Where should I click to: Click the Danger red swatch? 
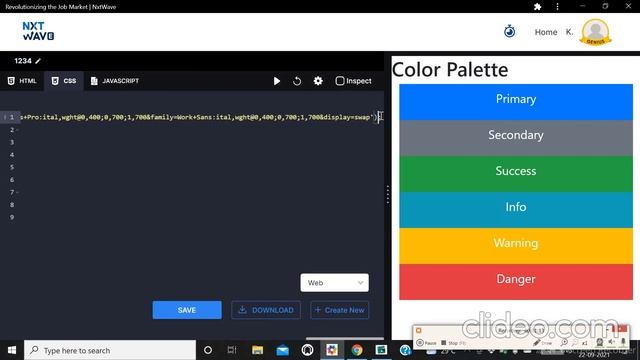516,282
